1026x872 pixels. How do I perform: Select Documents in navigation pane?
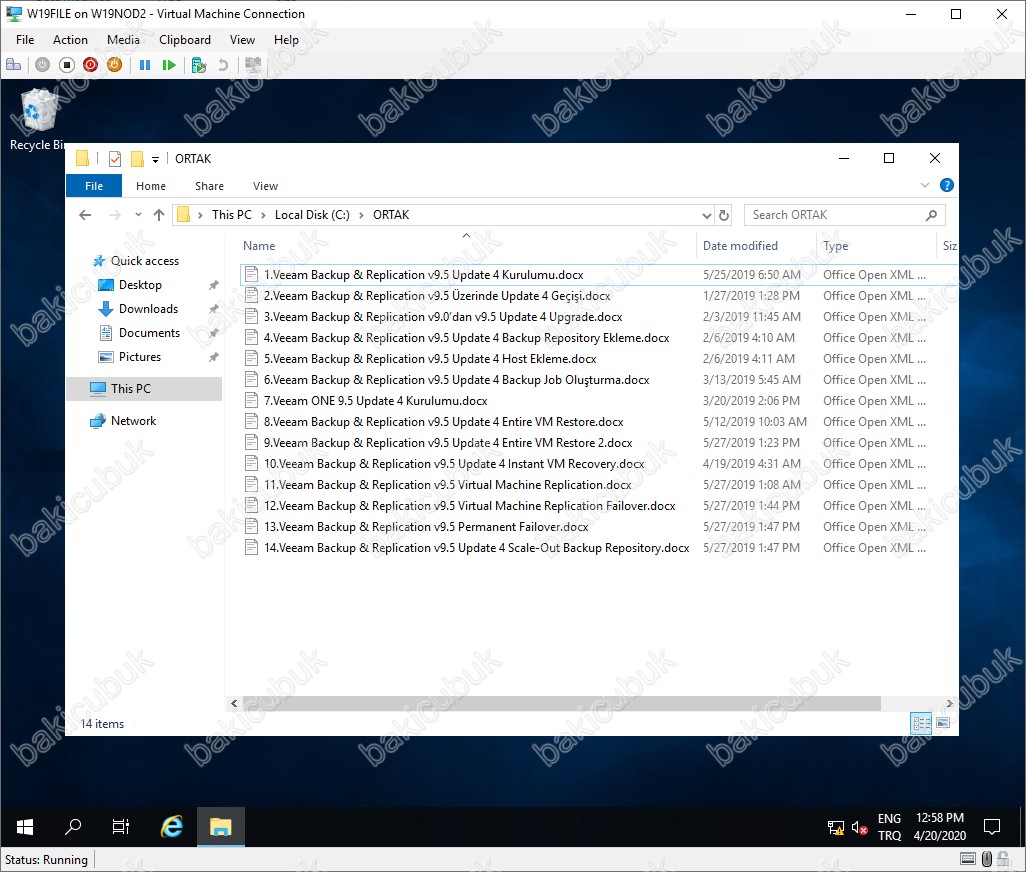coord(149,333)
